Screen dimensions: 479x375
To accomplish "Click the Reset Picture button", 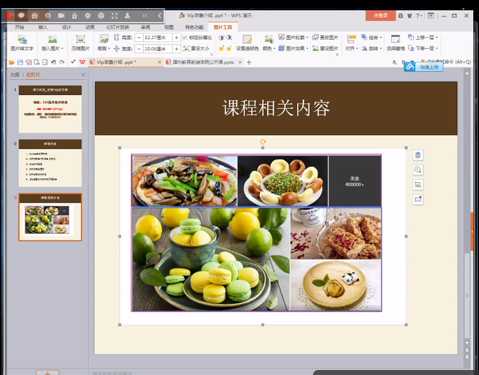I will (x=325, y=48).
